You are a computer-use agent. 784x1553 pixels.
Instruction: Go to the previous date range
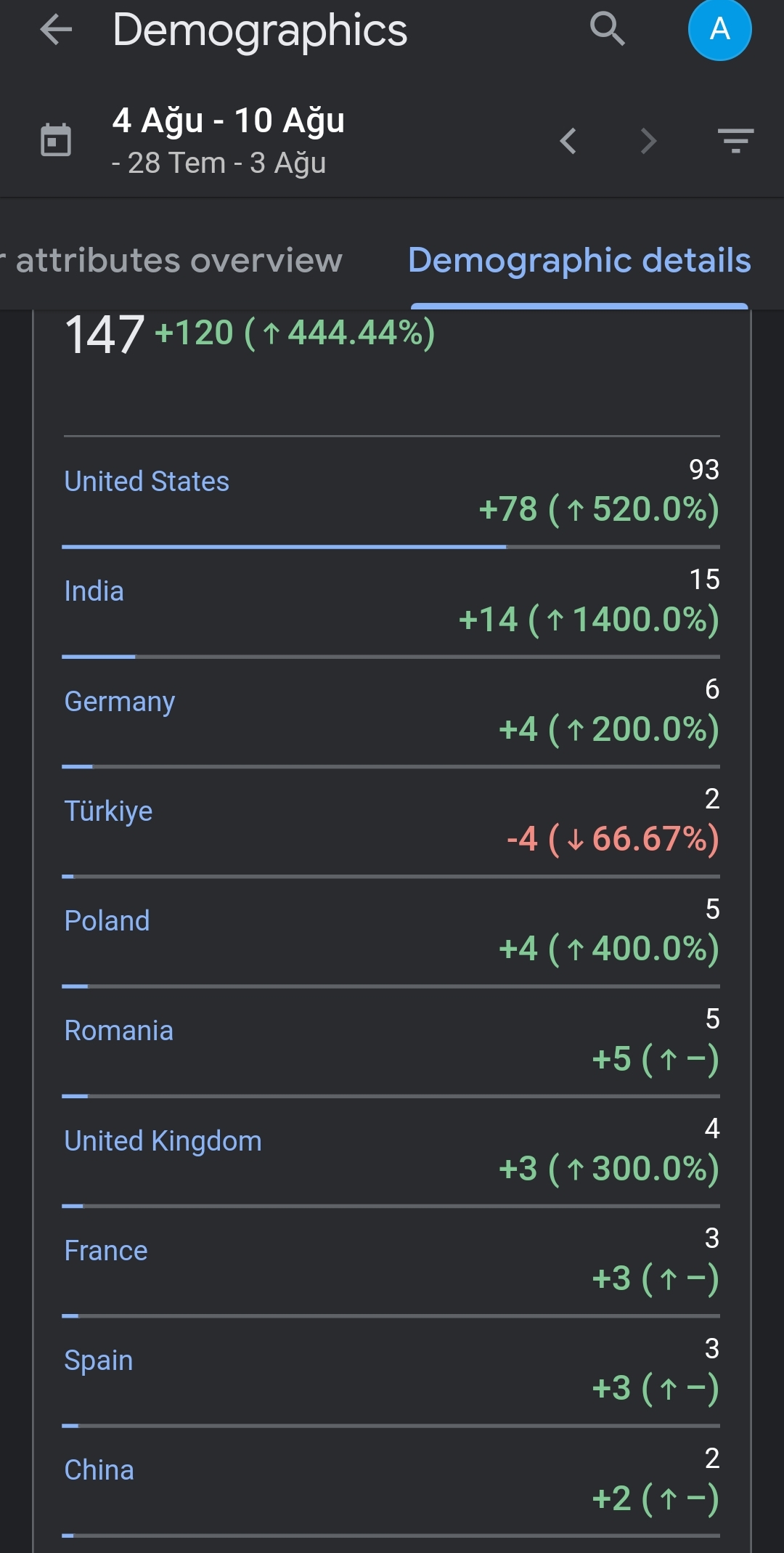point(568,141)
